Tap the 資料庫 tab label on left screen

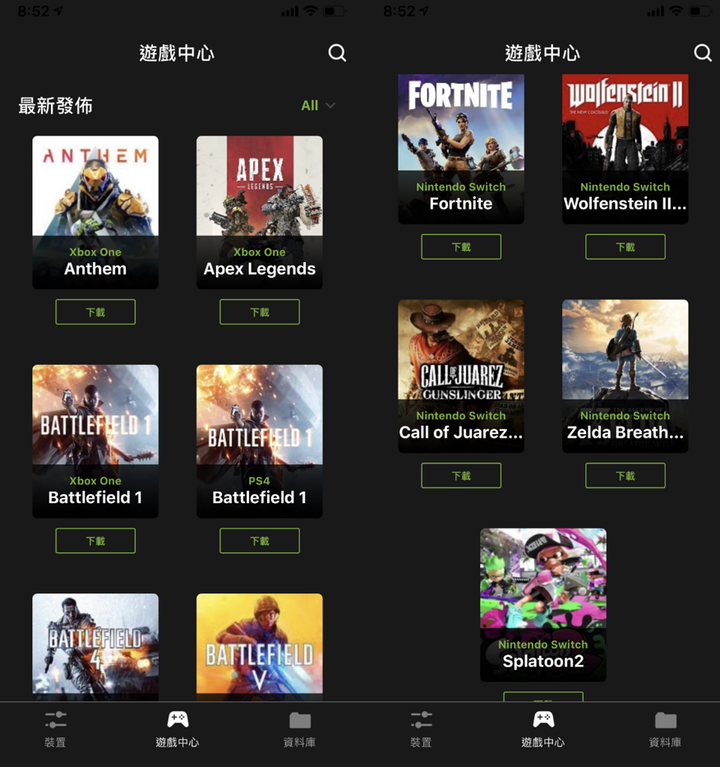pyautogui.click(x=299, y=743)
